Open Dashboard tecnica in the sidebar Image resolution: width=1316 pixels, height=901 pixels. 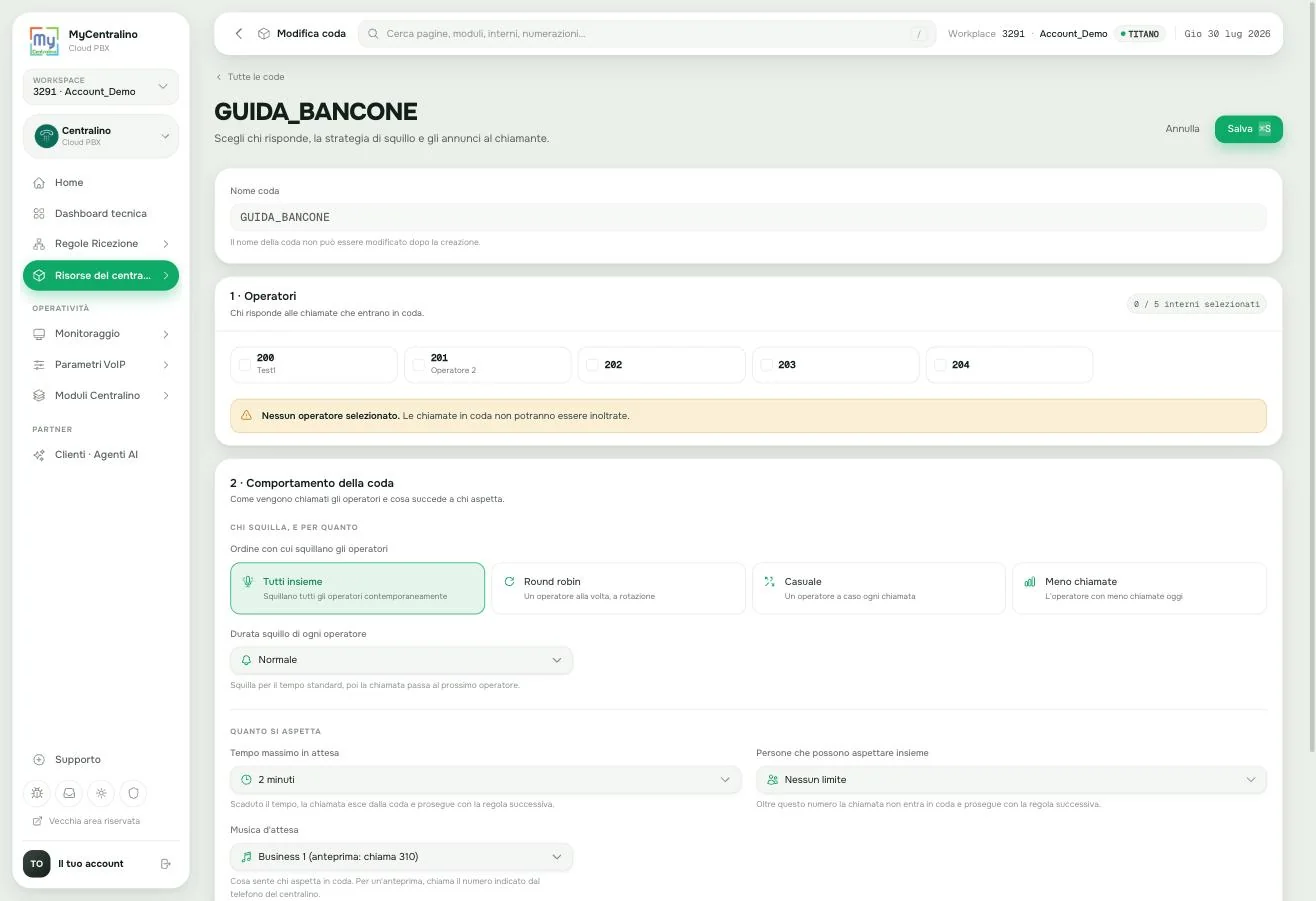coord(101,214)
